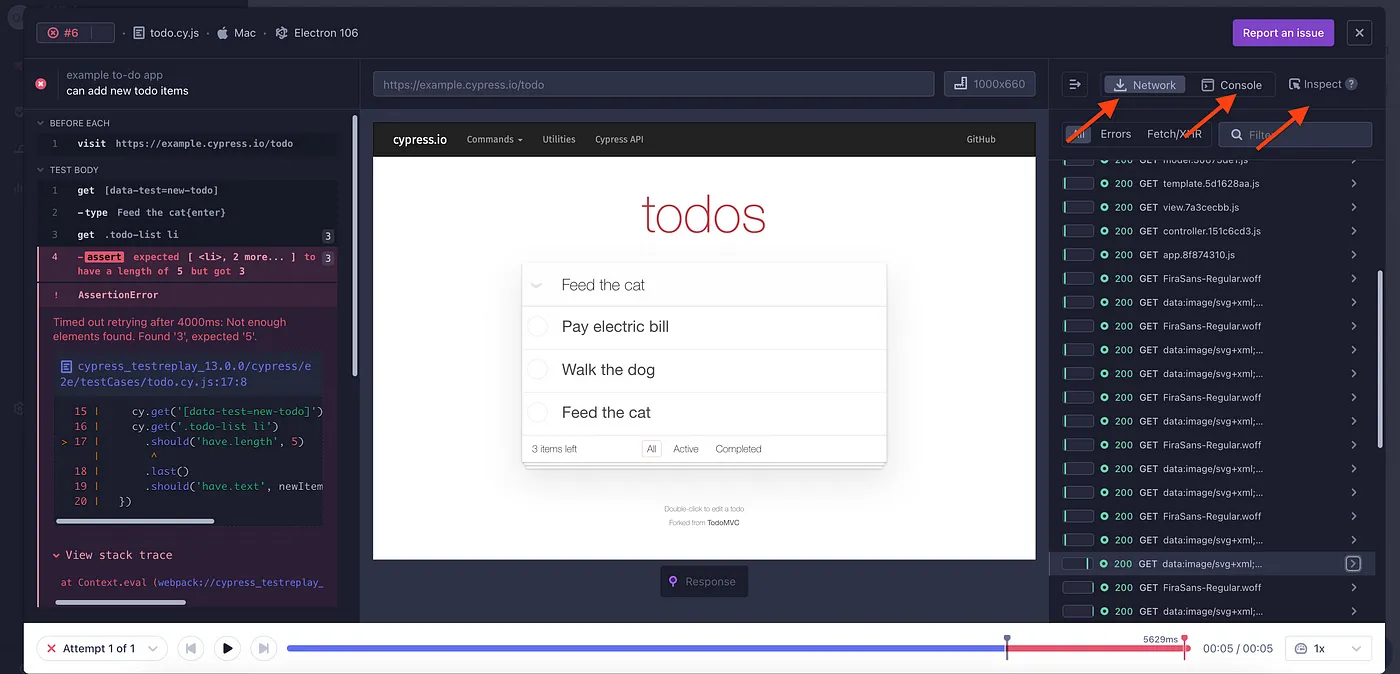Image resolution: width=1400 pixels, height=674 pixels.
Task: Click the network Filter input field
Action: 1295,135
